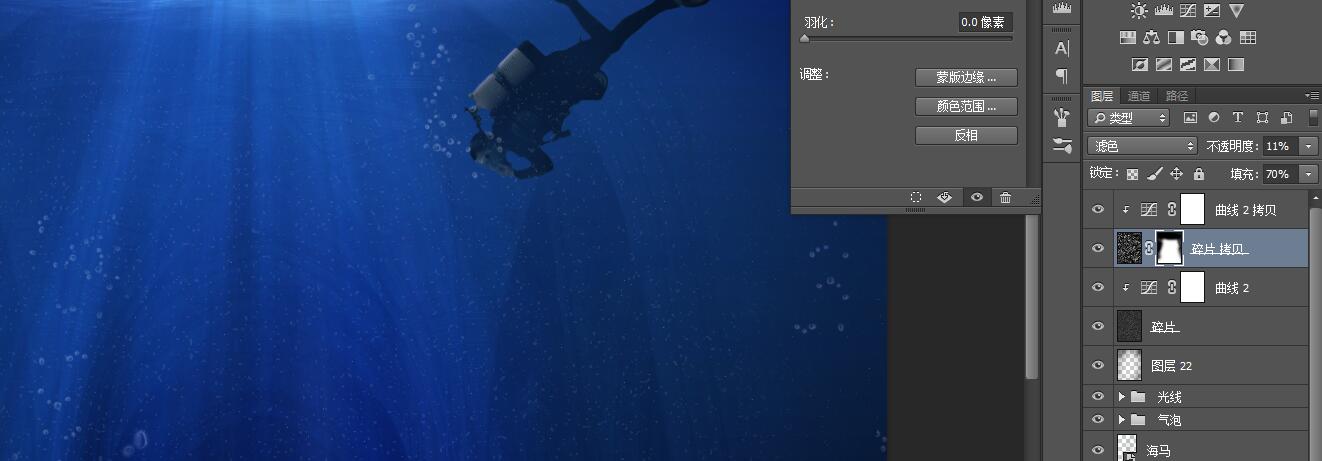
Task: Delete the mask with trash icon
Action: click(1005, 198)
